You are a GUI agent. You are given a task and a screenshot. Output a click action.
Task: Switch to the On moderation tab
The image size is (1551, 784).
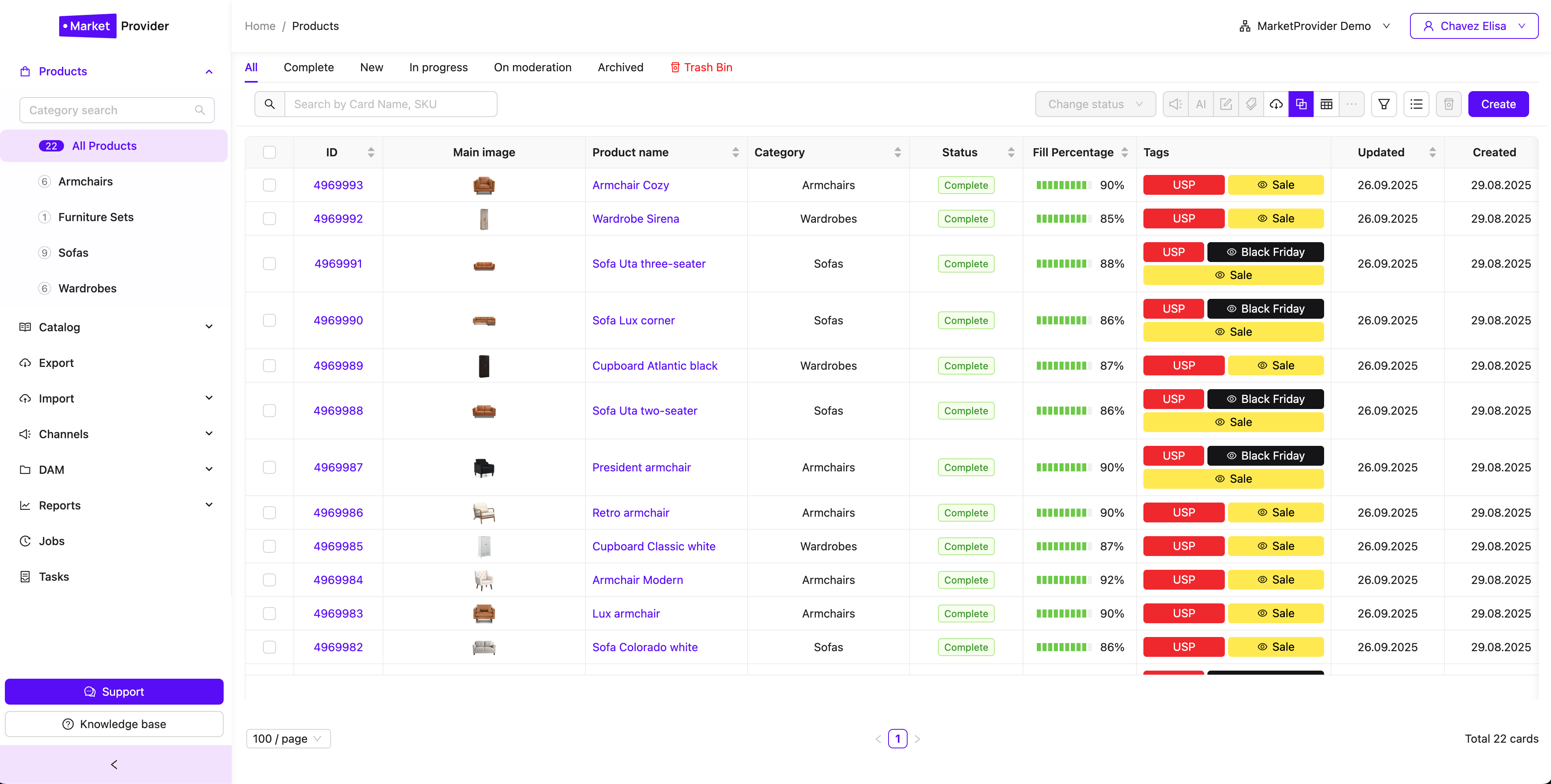[x=532, y=67]
